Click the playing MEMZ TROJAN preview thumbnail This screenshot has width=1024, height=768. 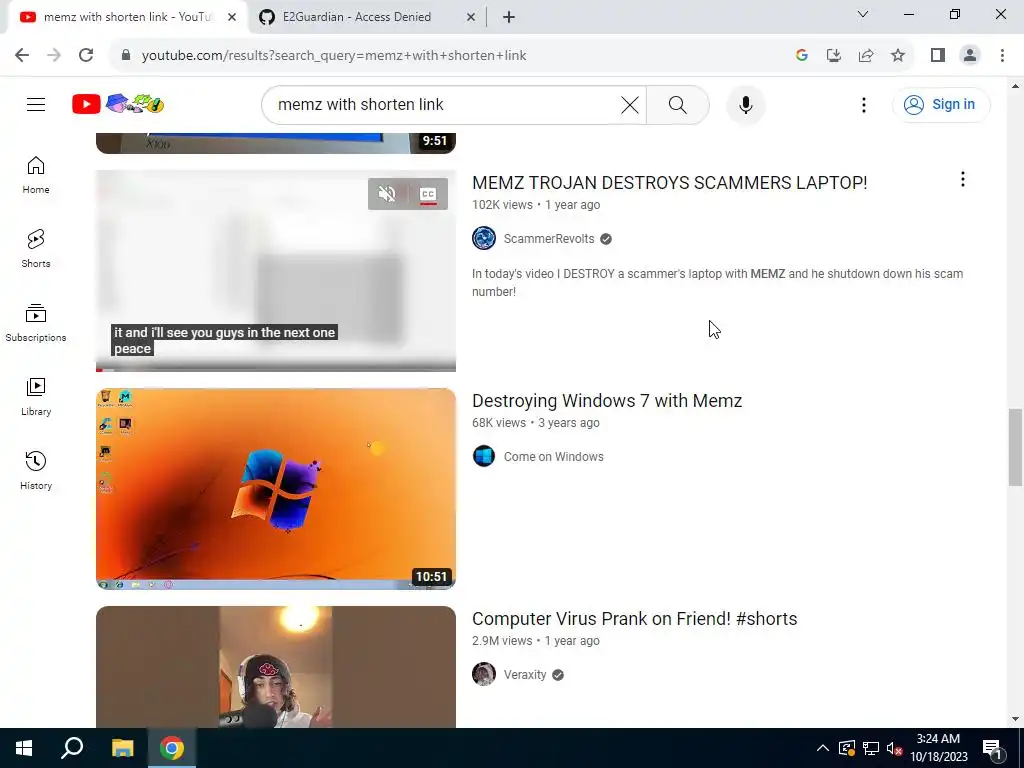276,271
